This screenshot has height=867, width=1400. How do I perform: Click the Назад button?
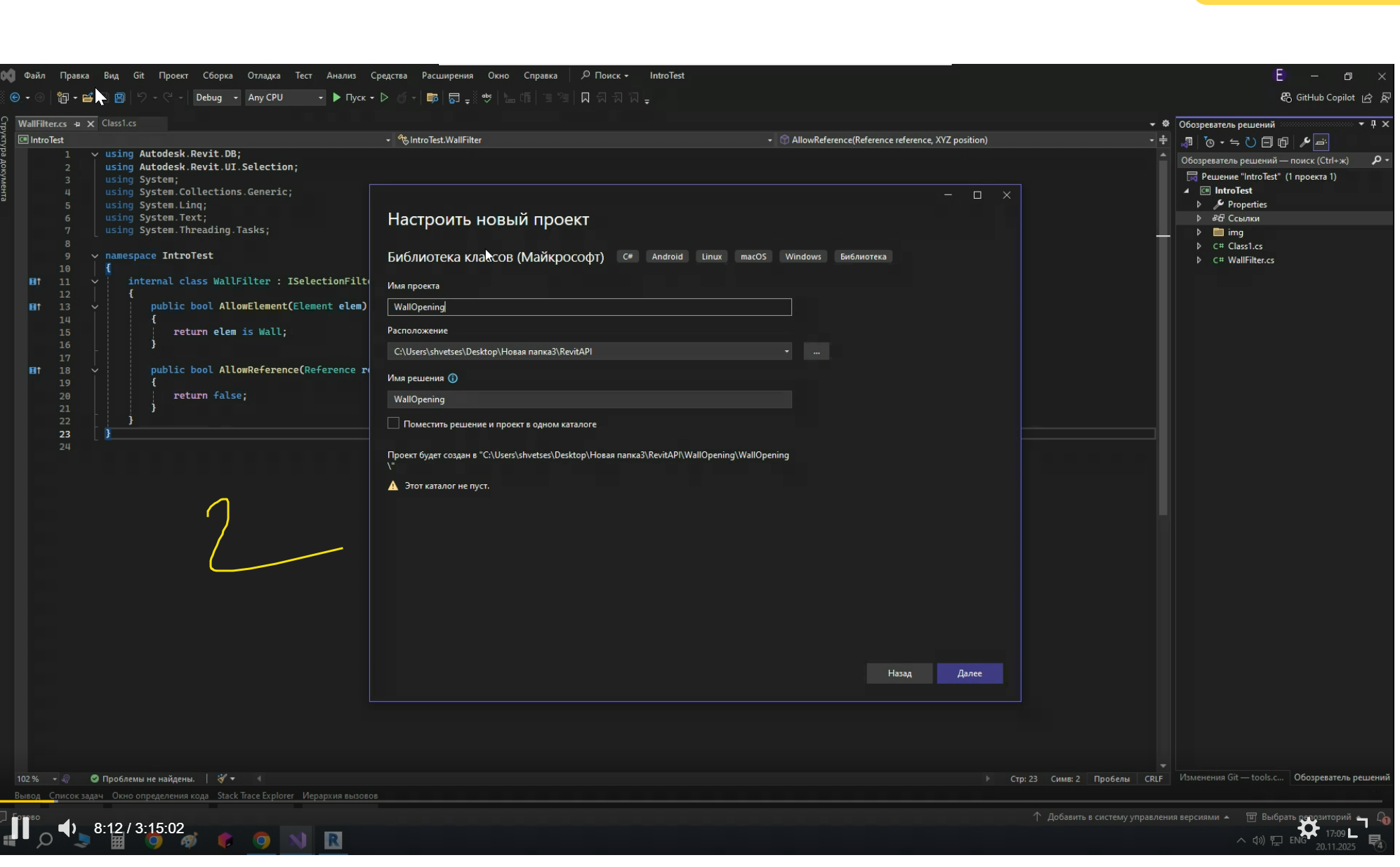[x=899, y=673]
